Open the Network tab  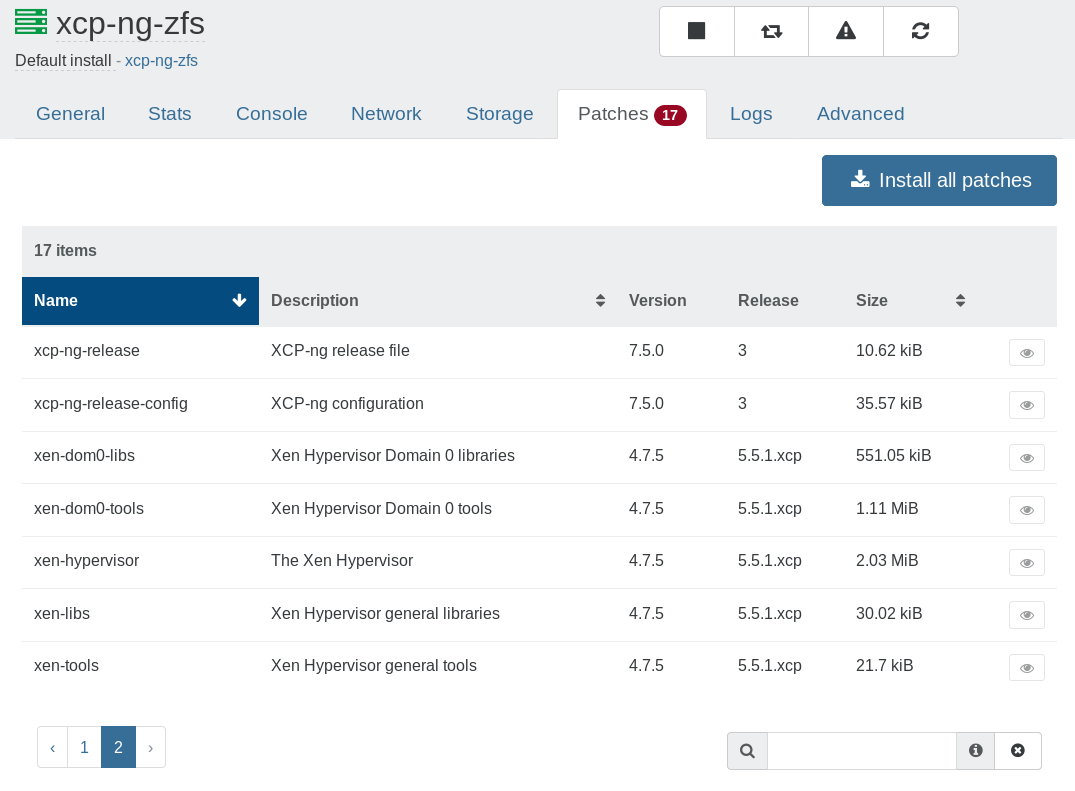coord(386,114)
